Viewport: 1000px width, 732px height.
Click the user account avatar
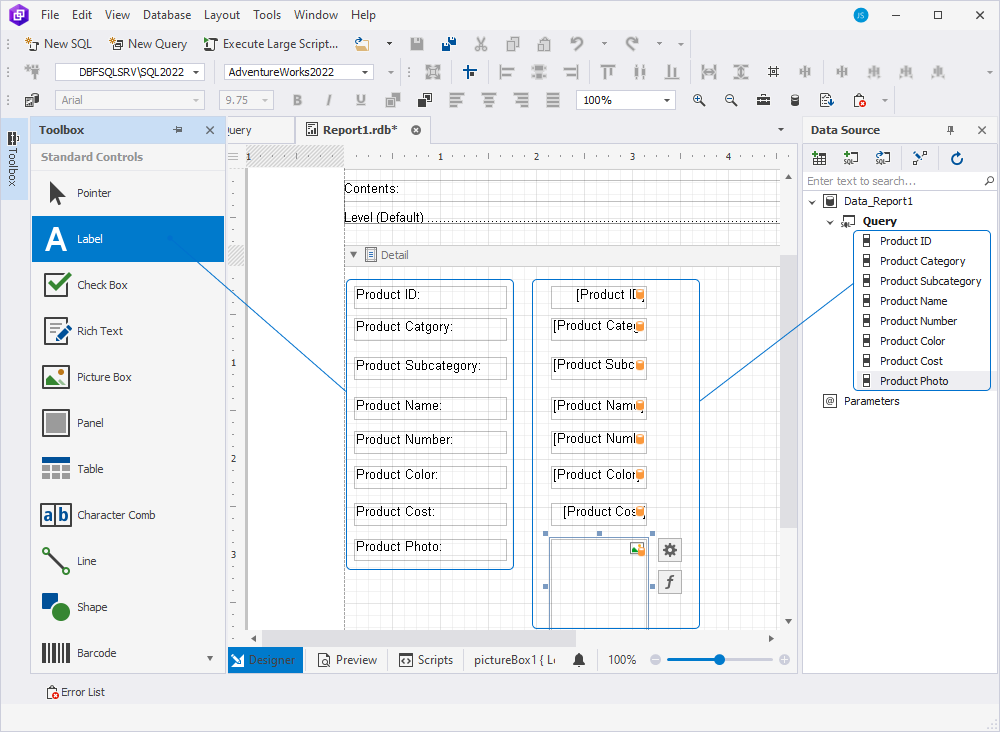tap(861, 15)
